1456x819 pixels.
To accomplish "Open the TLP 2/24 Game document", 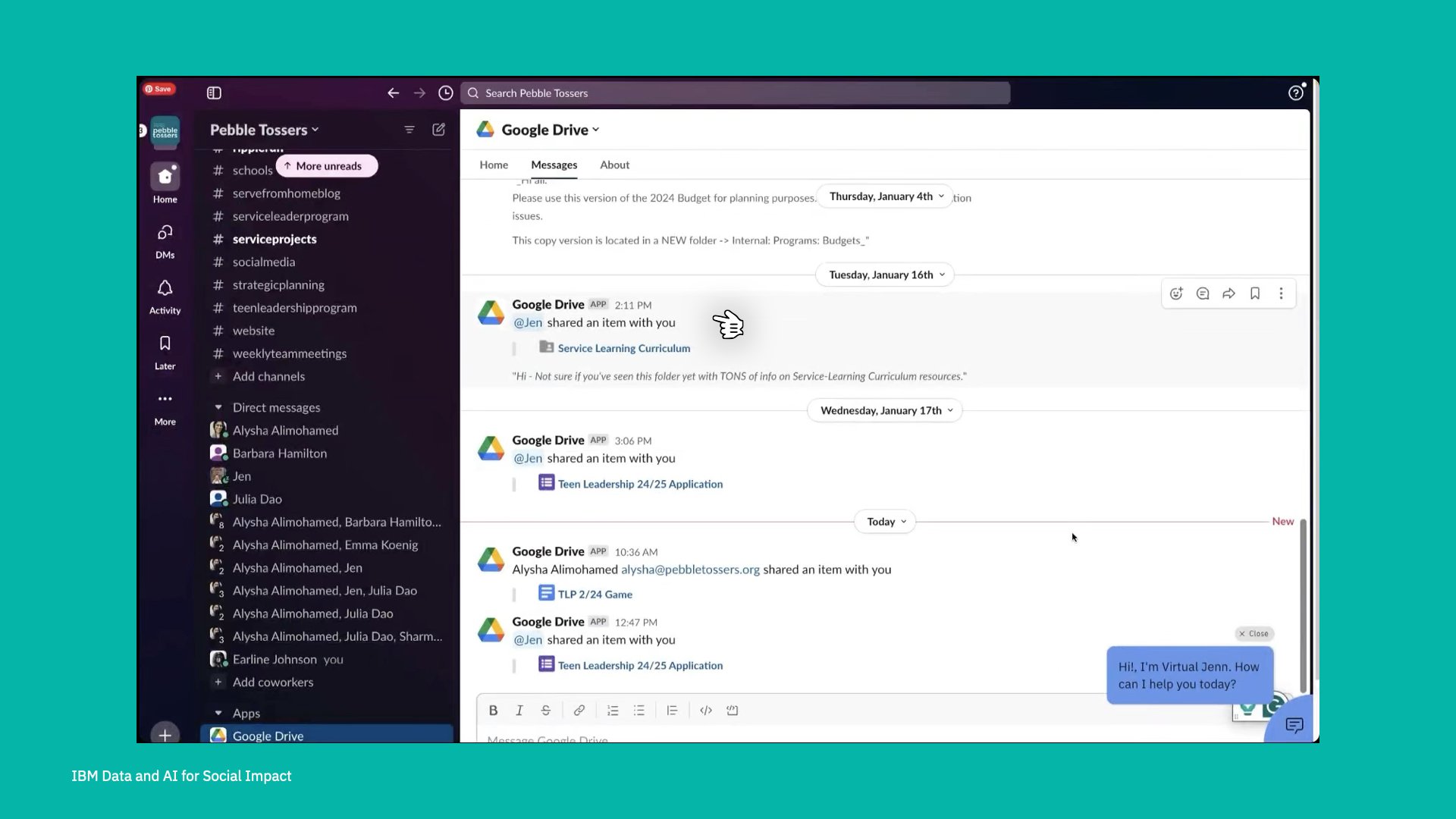I will point(595,595).
